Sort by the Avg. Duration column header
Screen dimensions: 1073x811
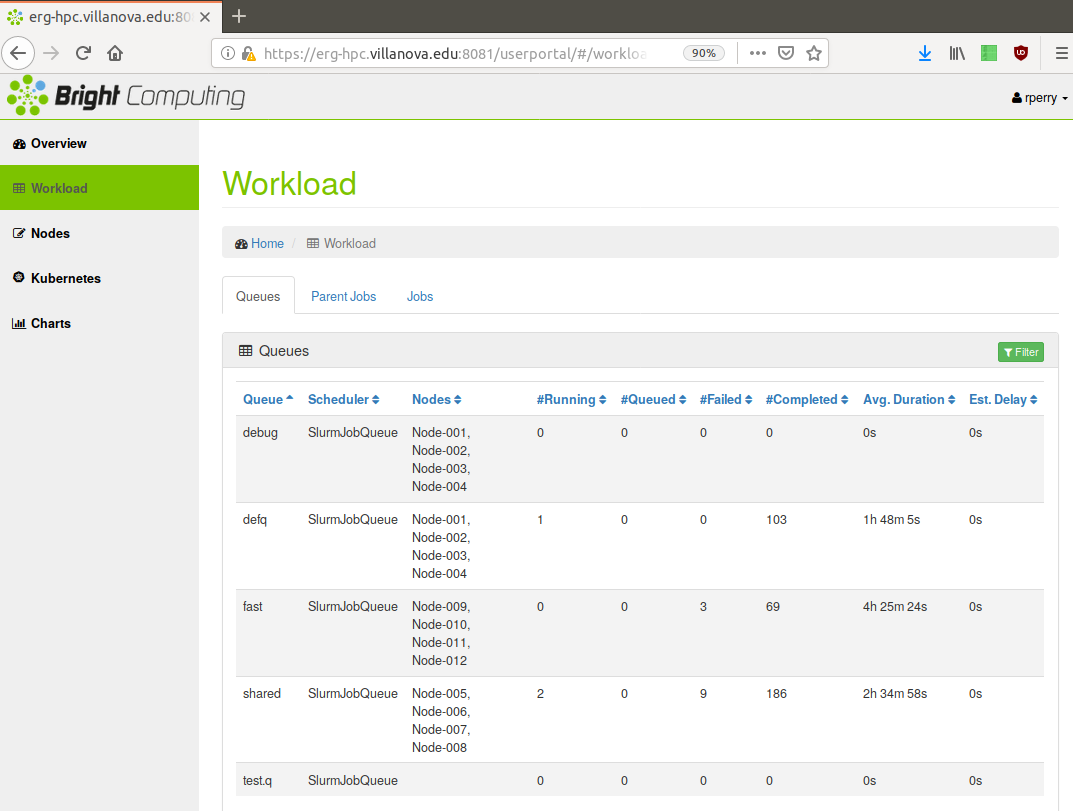909,399
